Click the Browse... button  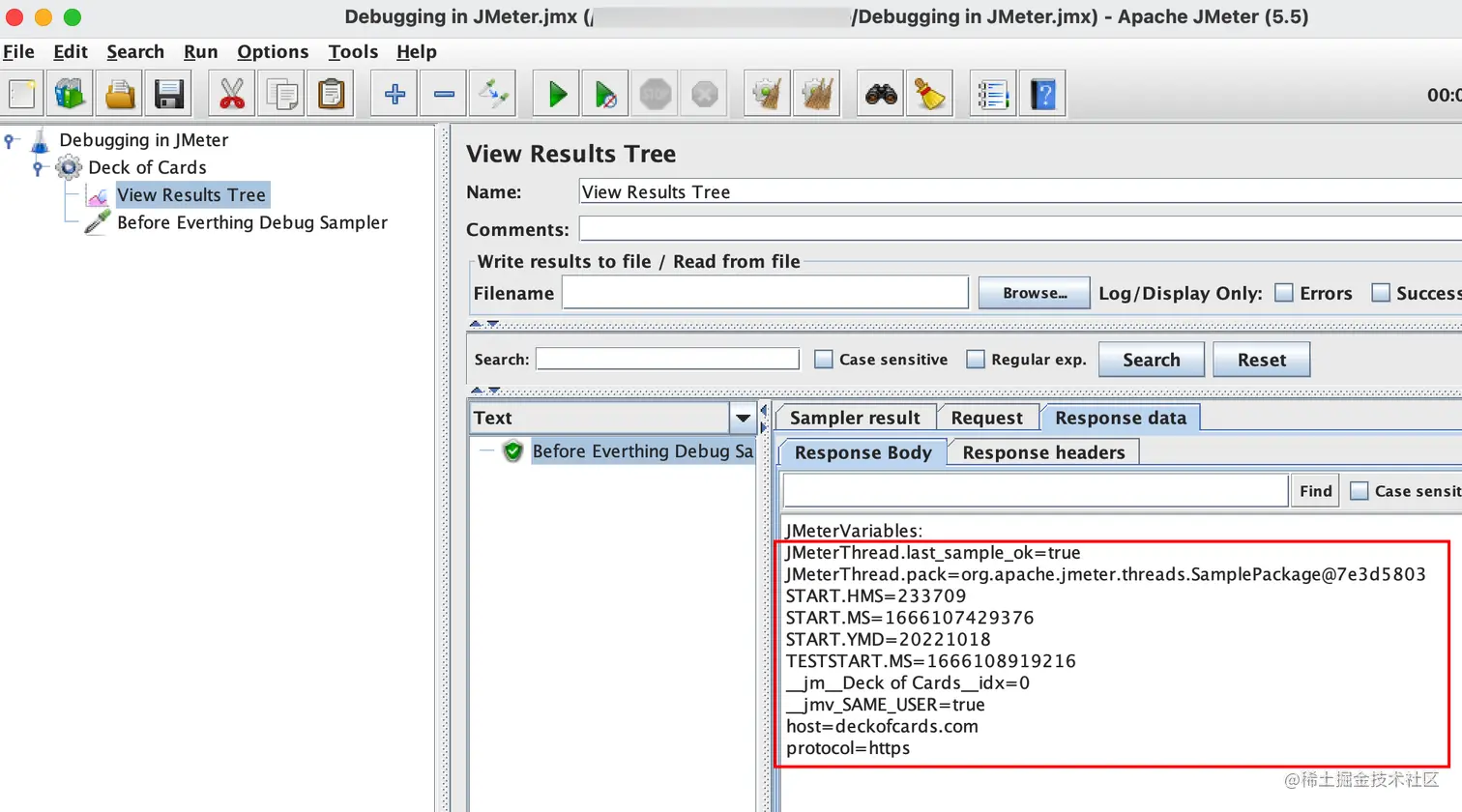(1035, 293)
